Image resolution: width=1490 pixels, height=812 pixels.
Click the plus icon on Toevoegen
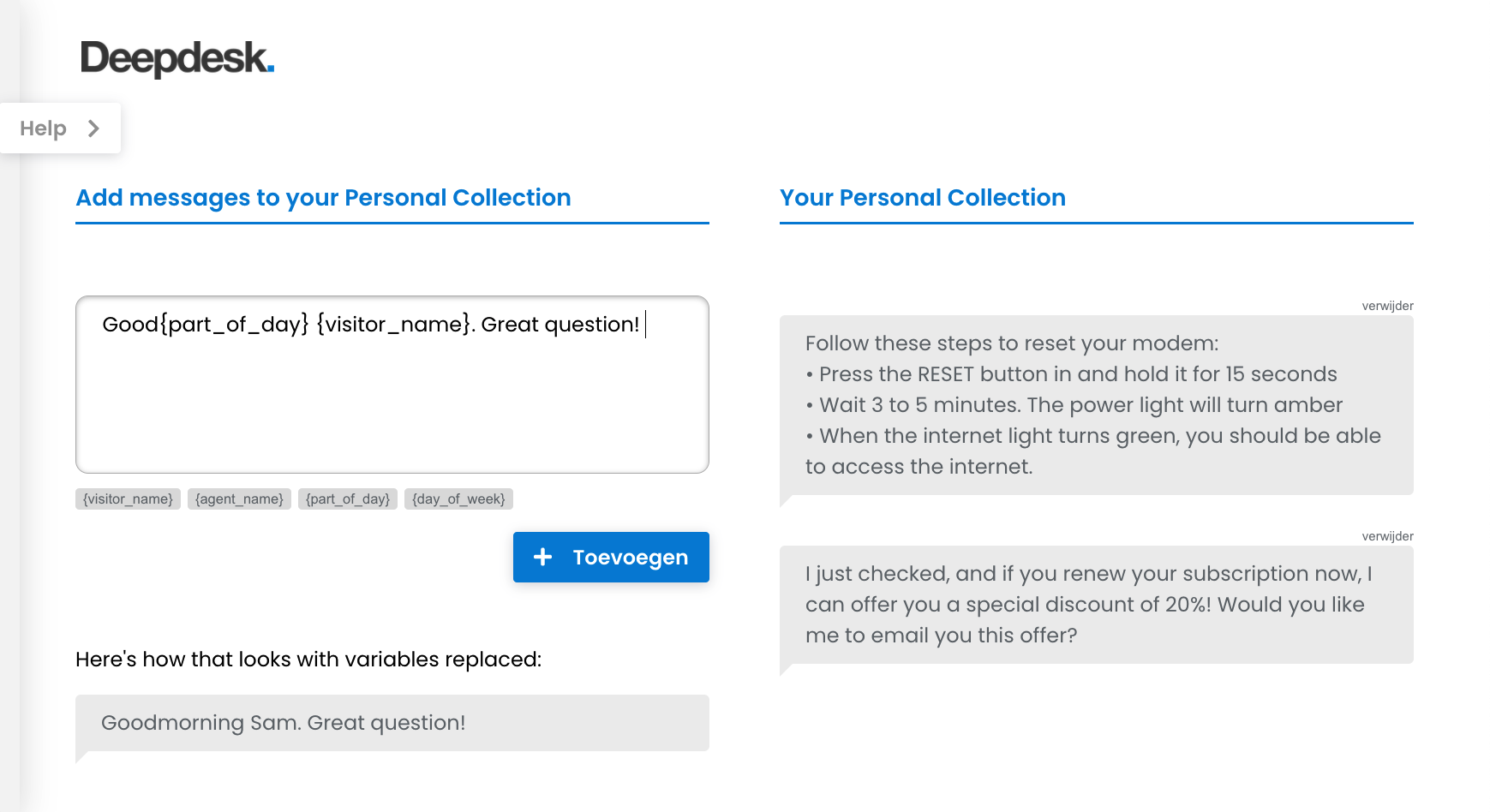pyautogui.click(x=542, y=558)
